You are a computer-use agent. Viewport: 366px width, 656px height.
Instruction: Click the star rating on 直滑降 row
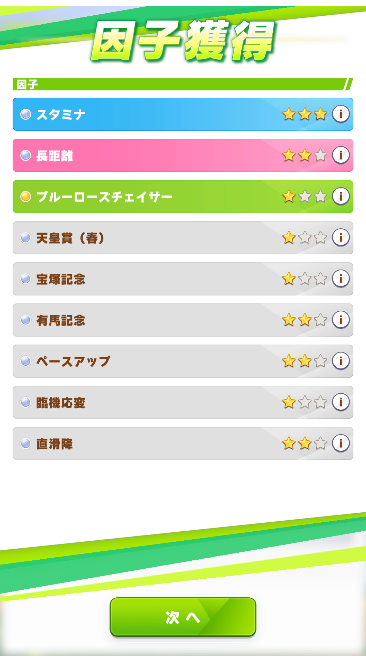[x=305, y=443]
